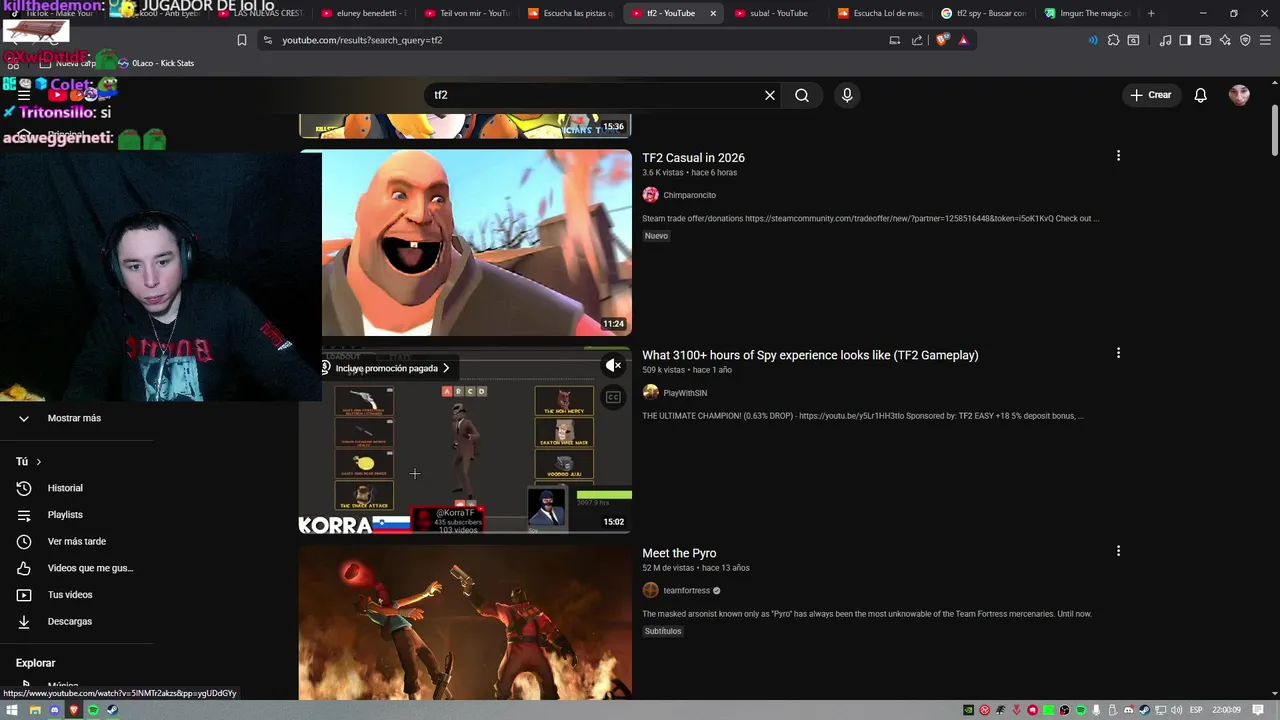Open the Meet the Pyro title
Viewport: 1280px width, 720px height.
tap(679, 553)
